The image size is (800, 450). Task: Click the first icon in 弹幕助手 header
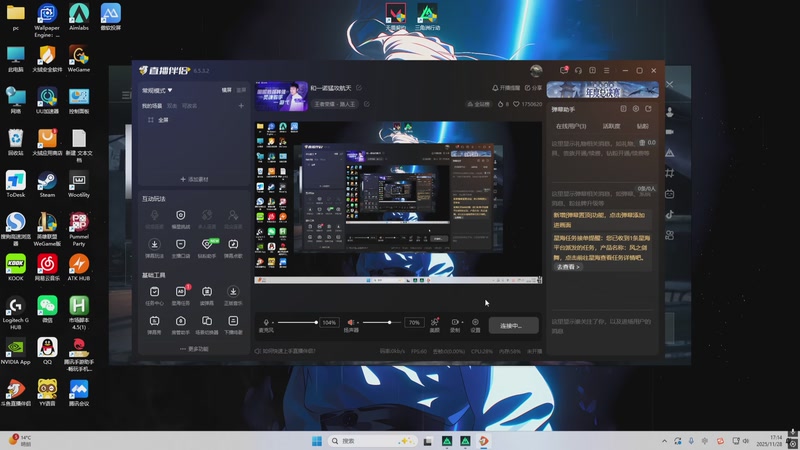623,109
